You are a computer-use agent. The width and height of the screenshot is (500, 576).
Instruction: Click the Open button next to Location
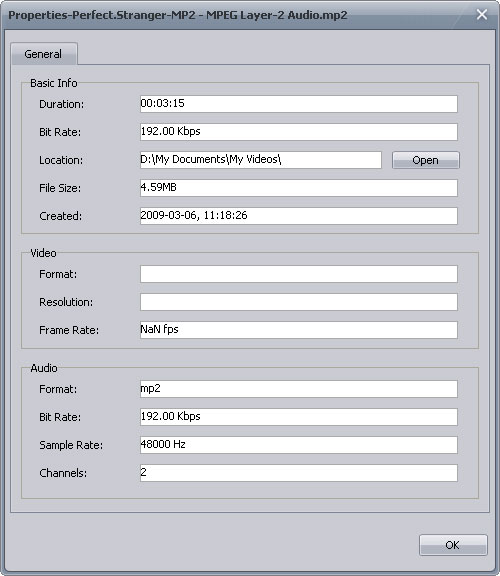pyautogui.click(x=425, y=160)
